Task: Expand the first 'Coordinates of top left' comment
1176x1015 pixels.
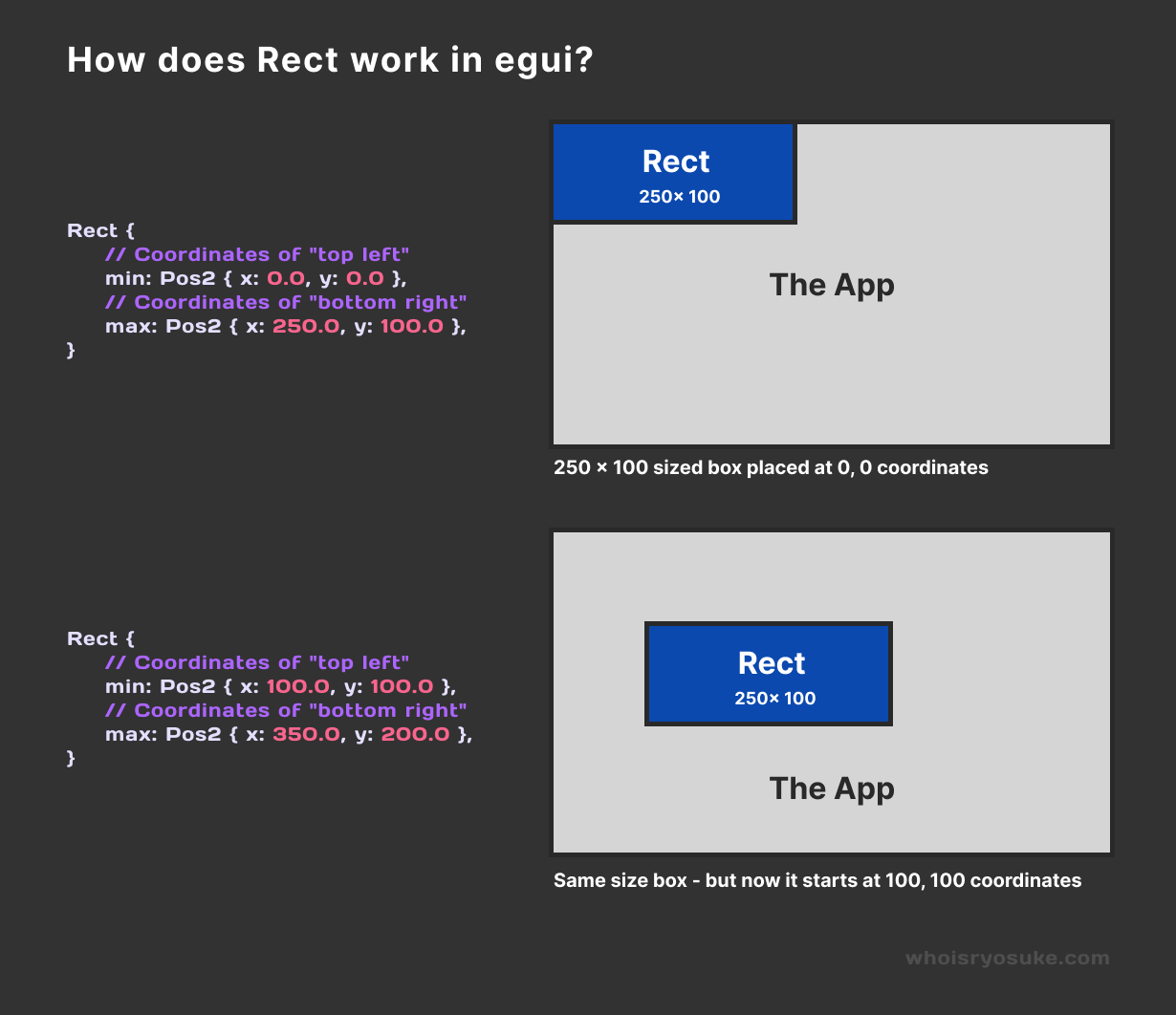Action: click(257, 254)
